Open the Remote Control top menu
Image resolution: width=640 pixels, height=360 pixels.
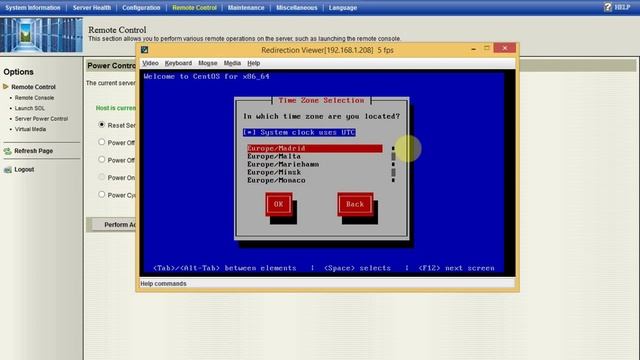tap(194, 7)
